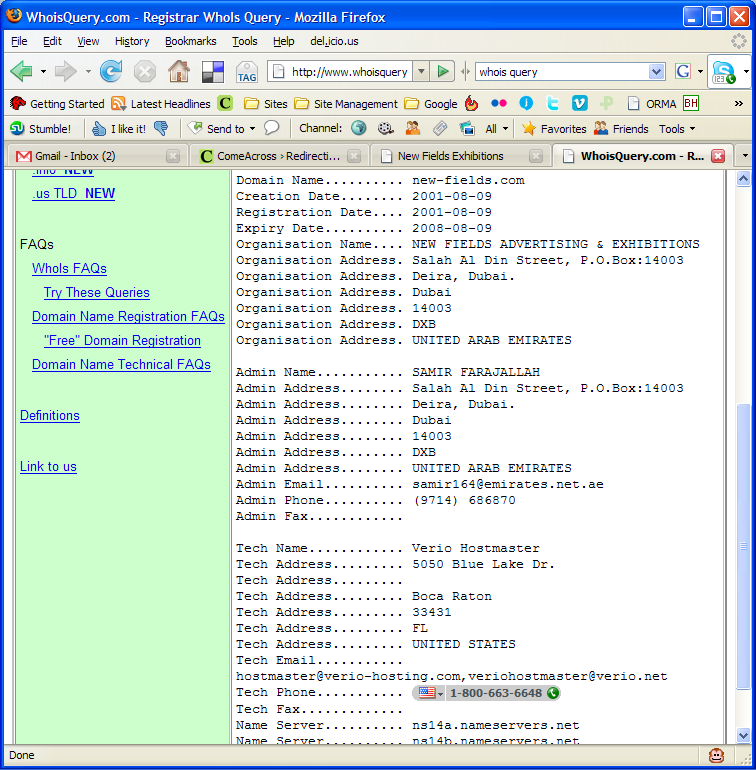This screenshot has width=756, height=770.
Task: Open the StumbleUpon Tools dropdown
Action: (x=677, y=129)
